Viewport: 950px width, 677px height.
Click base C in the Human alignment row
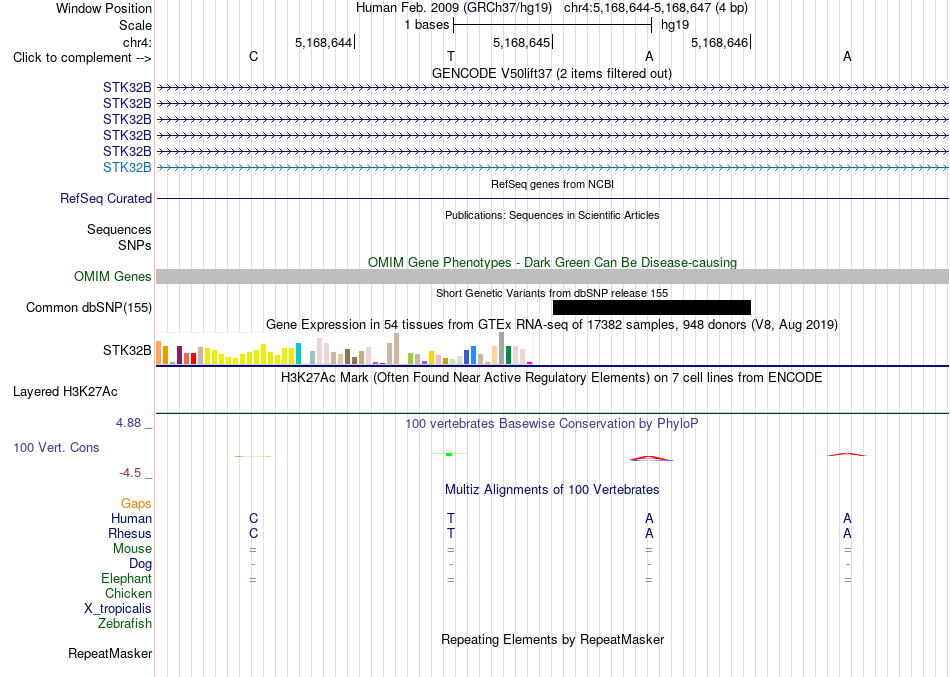click(x=253, y=519)
